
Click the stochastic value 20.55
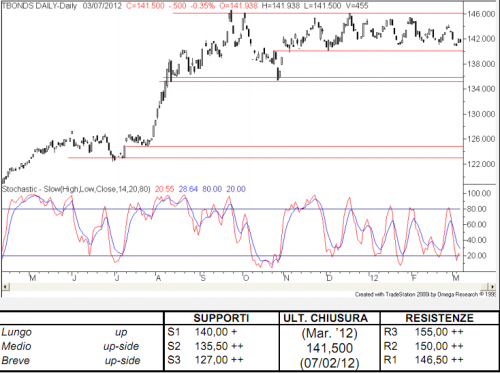tap(164, 189)
